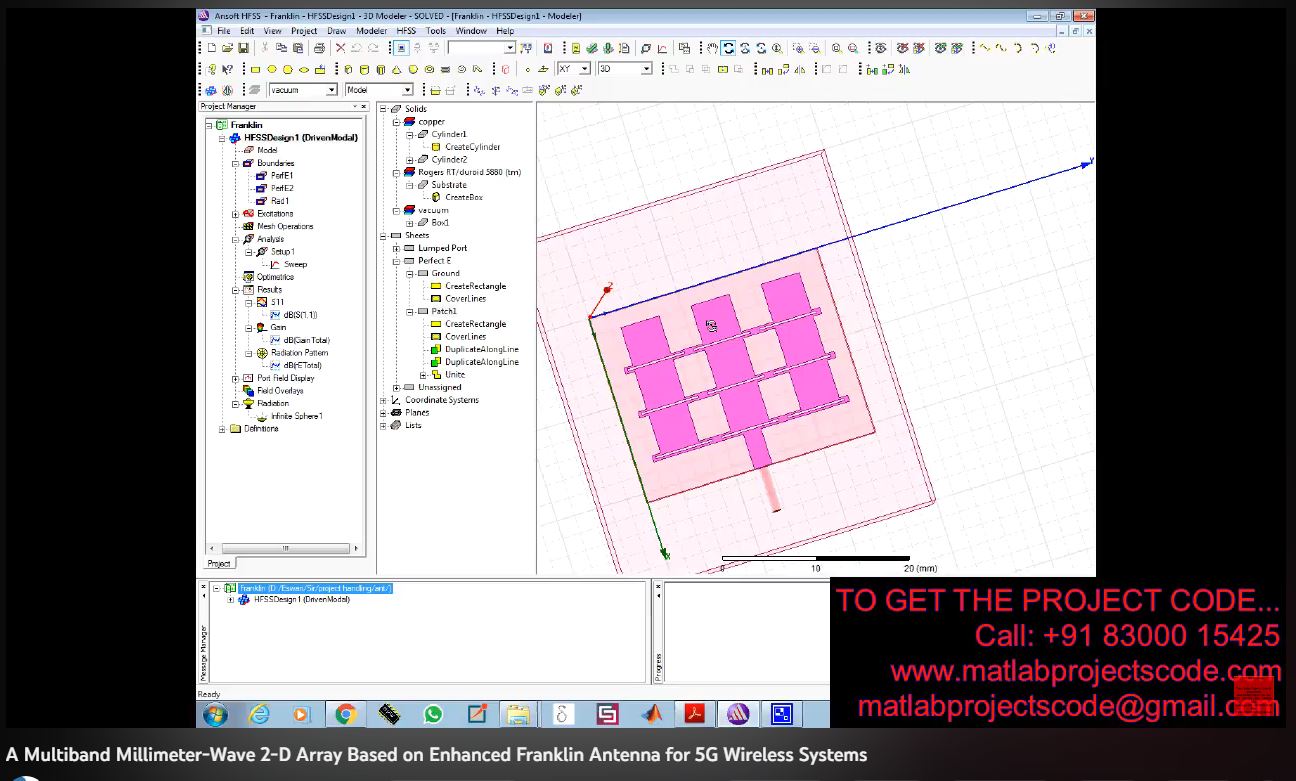Launch MATLAB from the Windows taskbar
This screenshot has width=1296, height=781.
(x=652, y=714)
